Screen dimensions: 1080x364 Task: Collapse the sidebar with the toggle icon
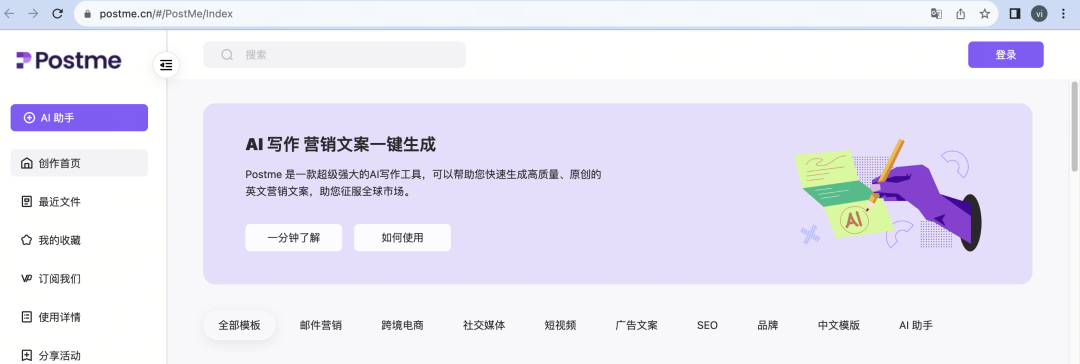[166, 65]
